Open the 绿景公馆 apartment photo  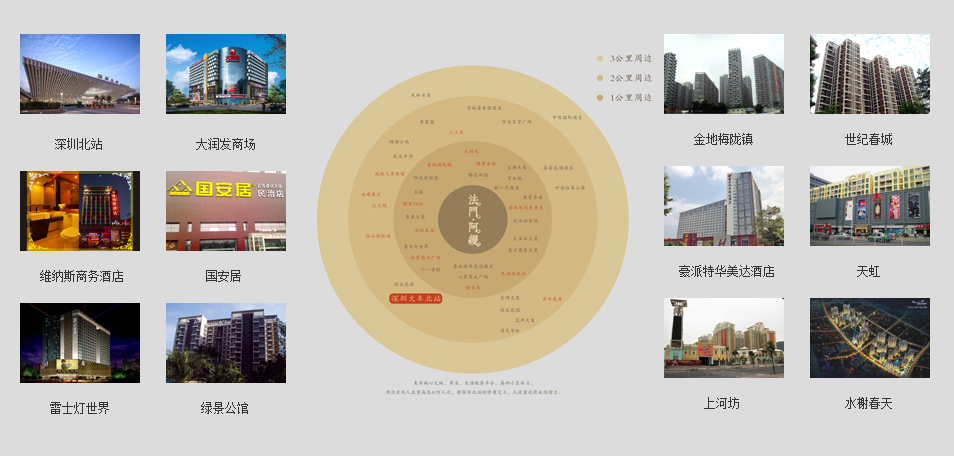pyautogui.click(x=226, y=343)
